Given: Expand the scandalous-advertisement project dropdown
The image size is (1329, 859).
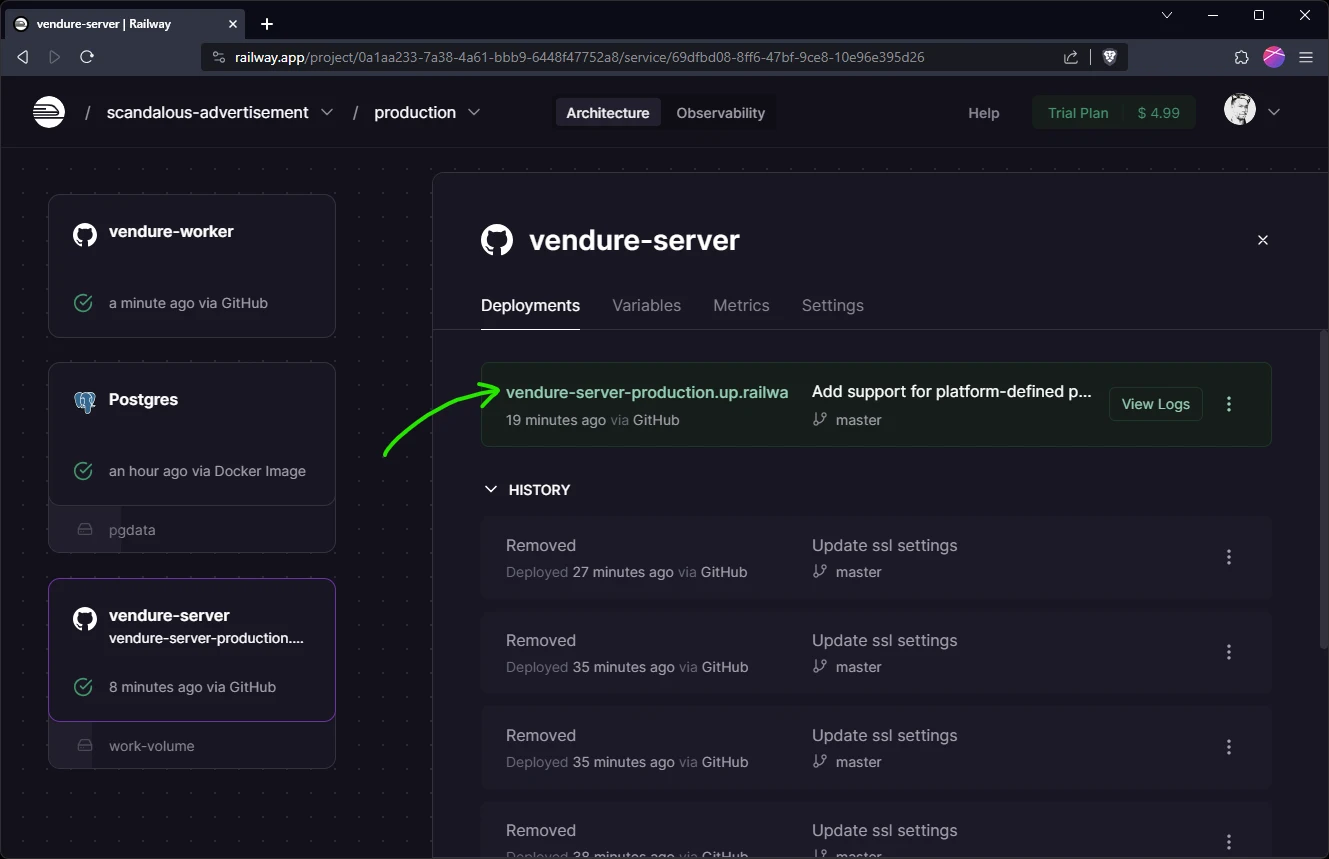Looking at the screenshot, I should [x=327, y=112].
